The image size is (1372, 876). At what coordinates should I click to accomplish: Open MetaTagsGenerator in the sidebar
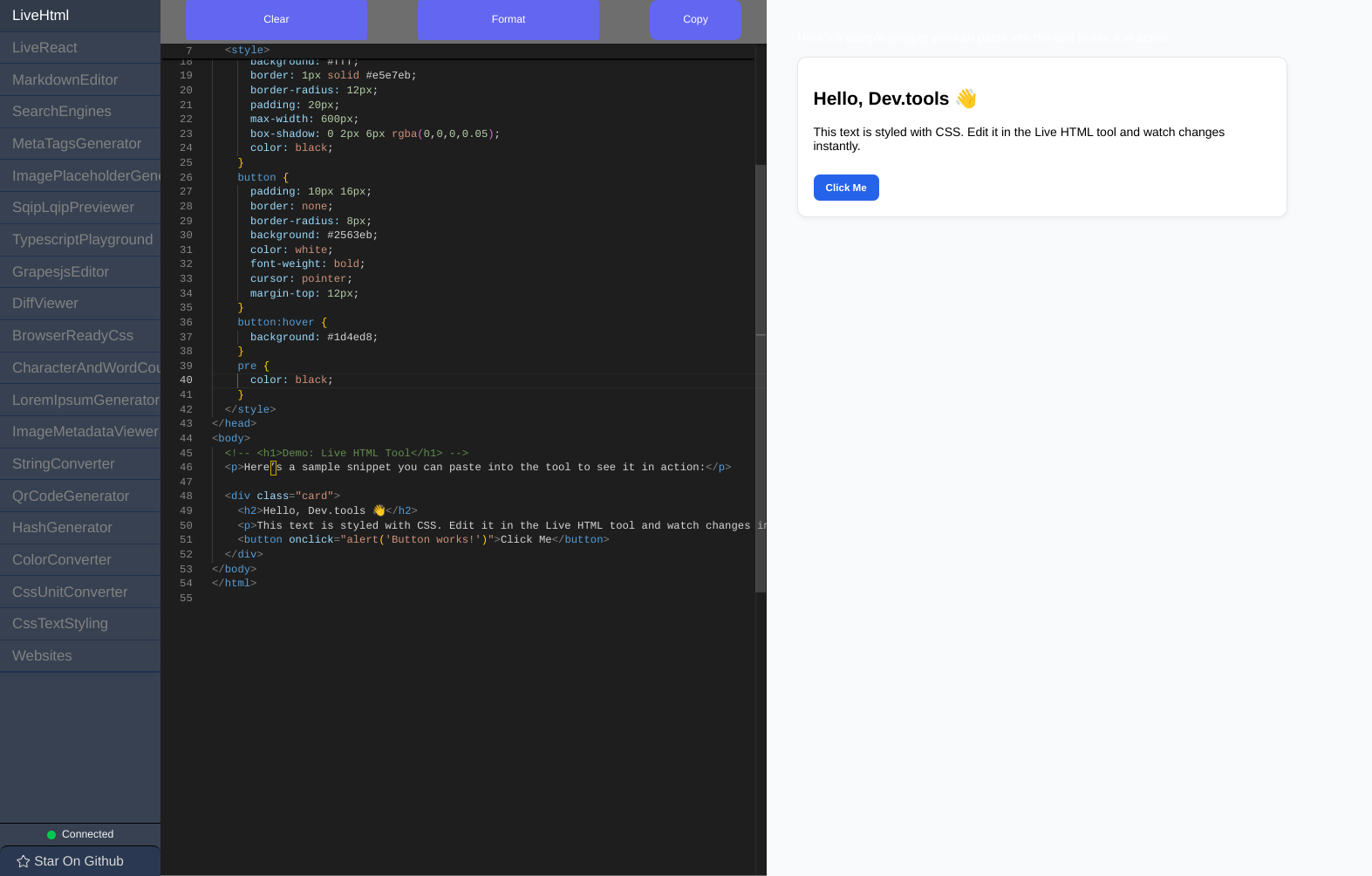80,144
